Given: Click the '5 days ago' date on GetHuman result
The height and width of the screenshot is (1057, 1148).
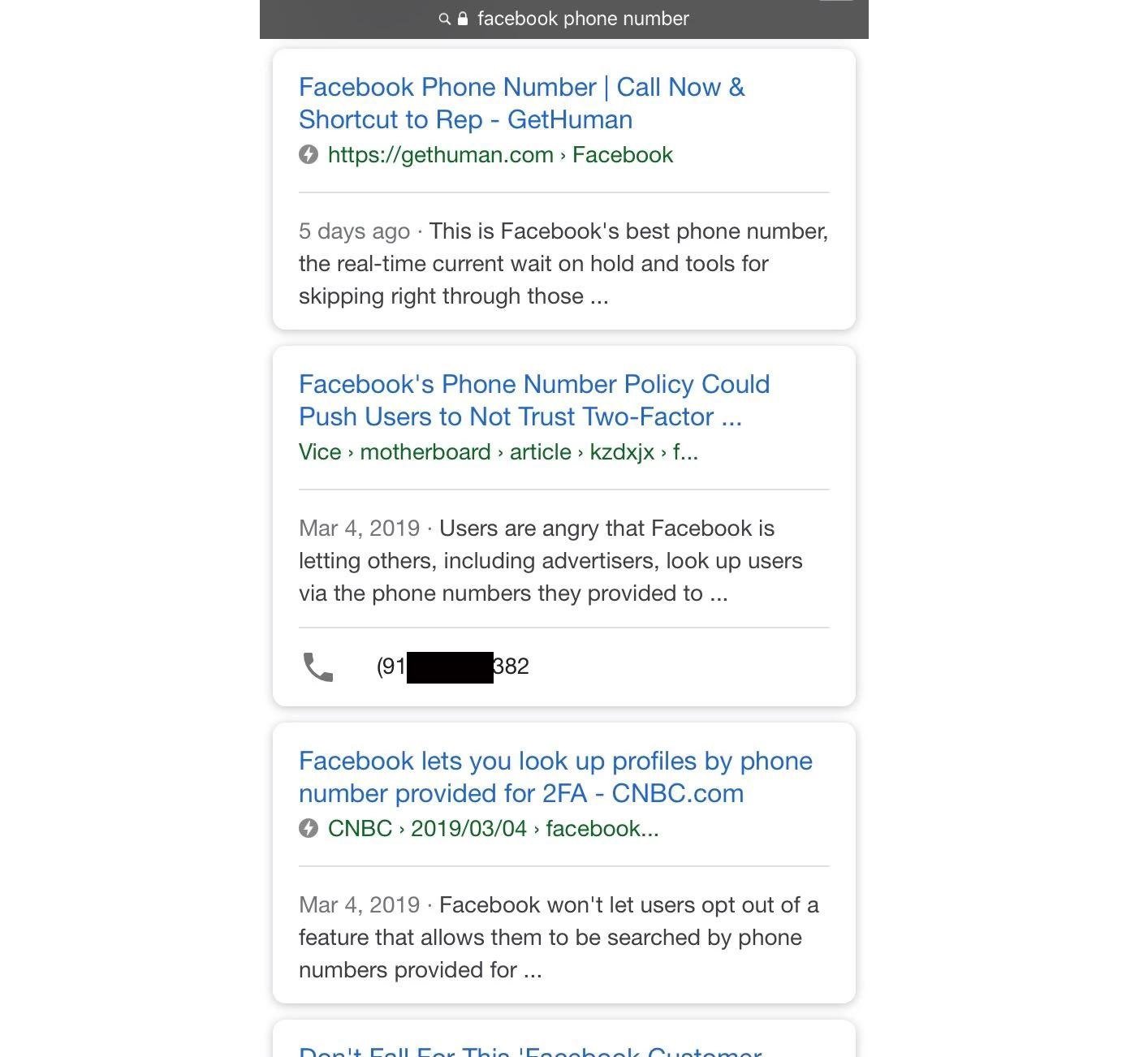Looking at the screenshot, I should 354,231.
